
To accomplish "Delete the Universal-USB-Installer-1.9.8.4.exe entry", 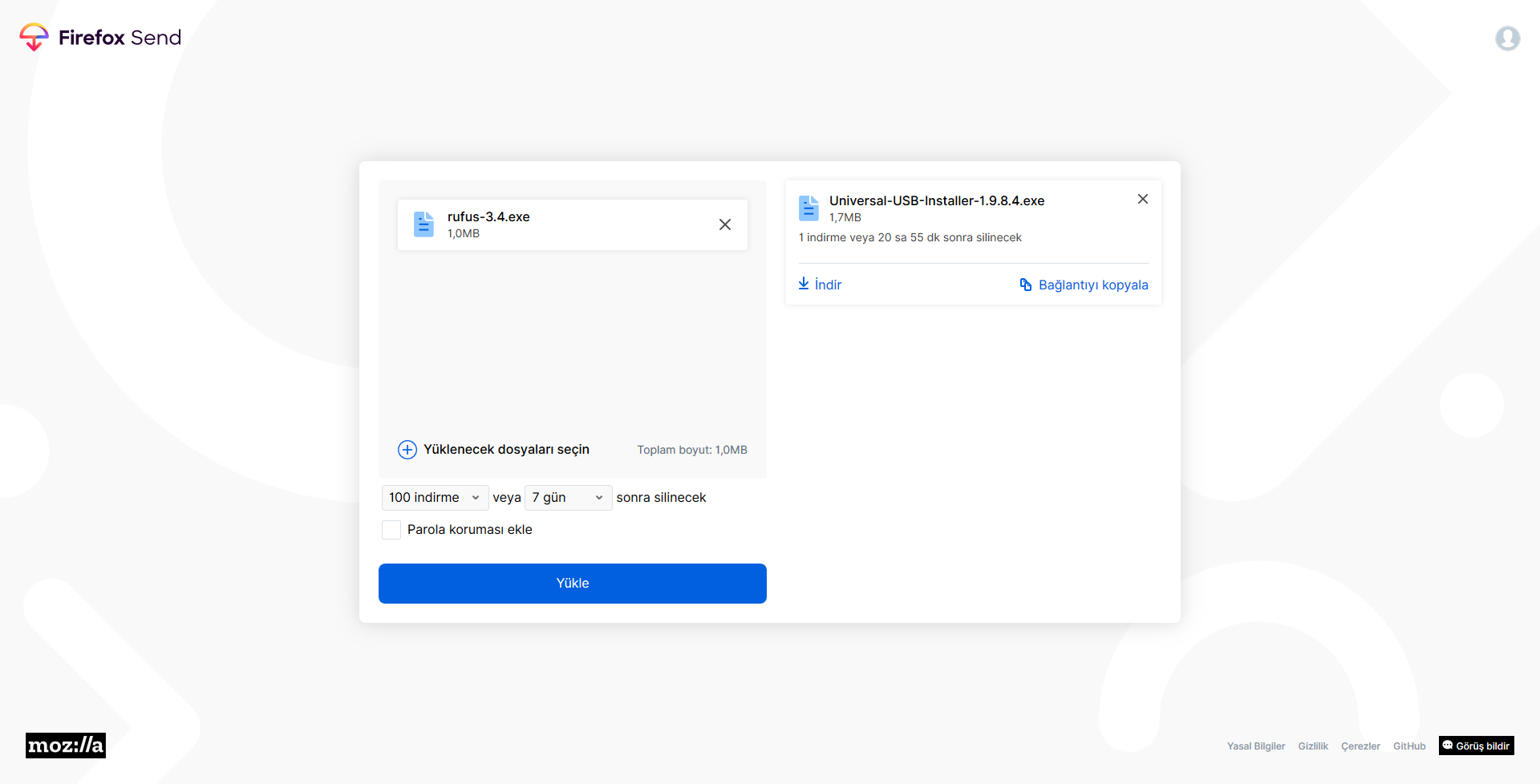I will click(1143, 199).
